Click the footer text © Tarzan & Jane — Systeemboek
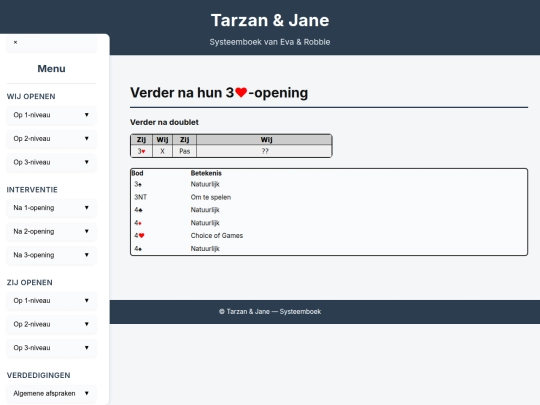 (270, 312)
